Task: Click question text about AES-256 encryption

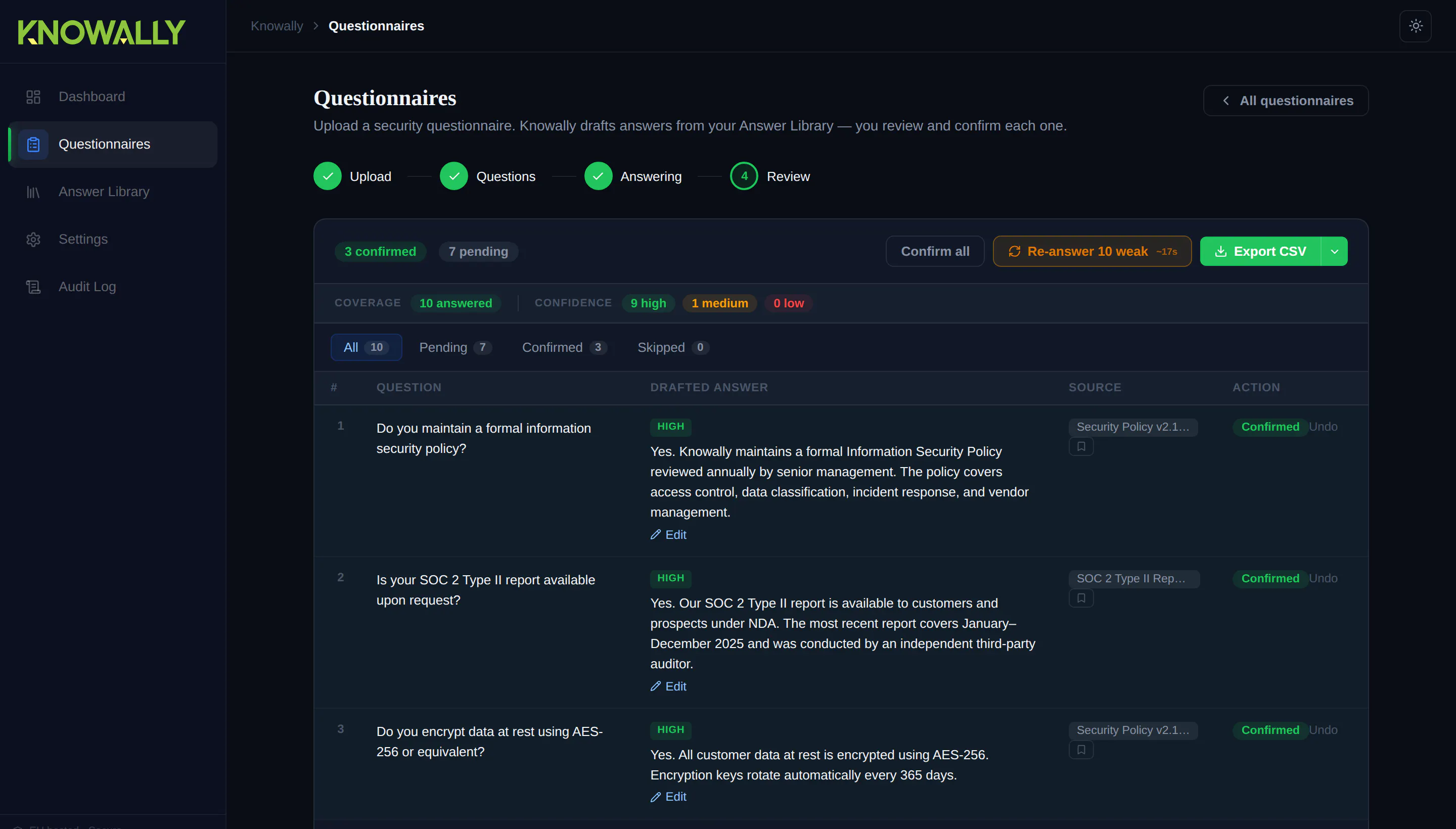Action: coord(490,743)
